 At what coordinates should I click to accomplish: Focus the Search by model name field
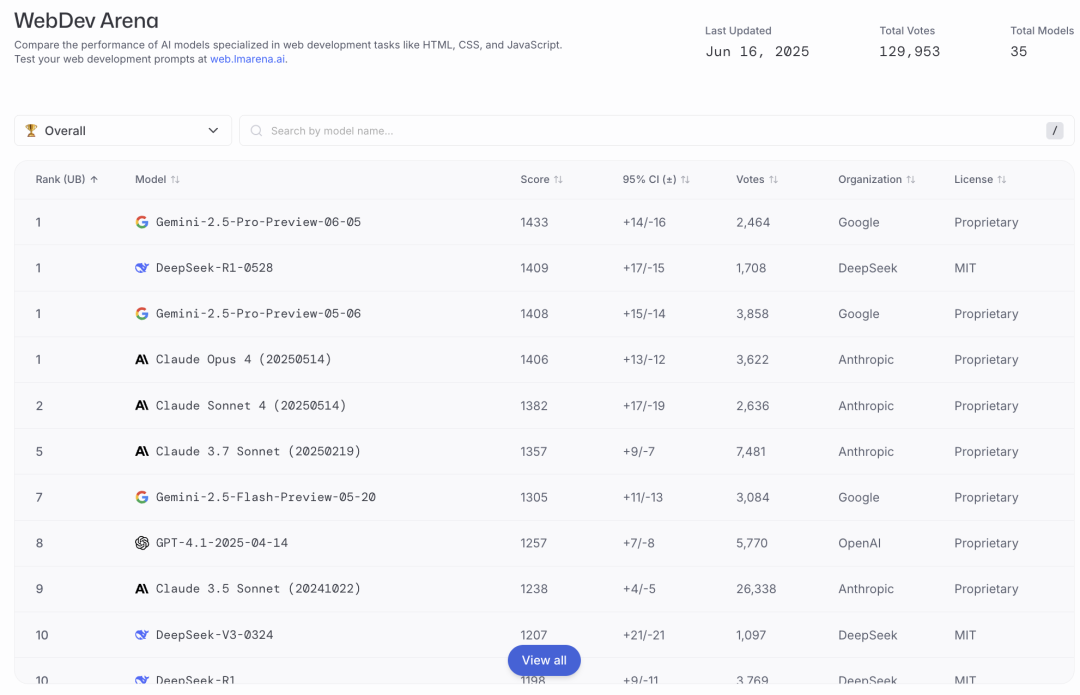(x=656, y=131)
